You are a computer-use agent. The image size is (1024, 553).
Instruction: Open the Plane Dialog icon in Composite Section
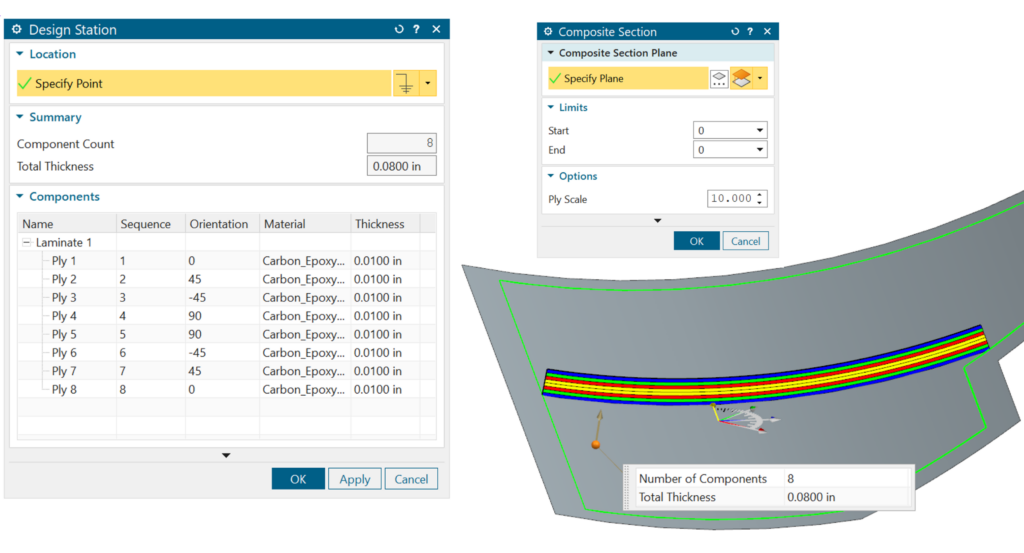[719, 79]
